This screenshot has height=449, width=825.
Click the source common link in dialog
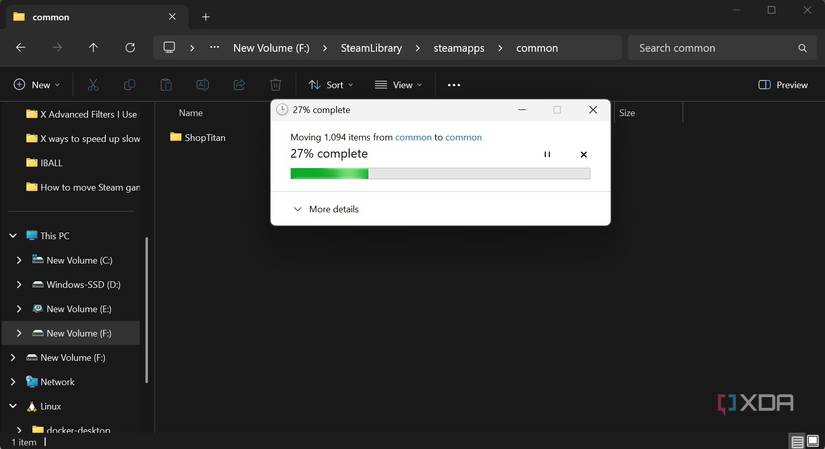[413, 137]
